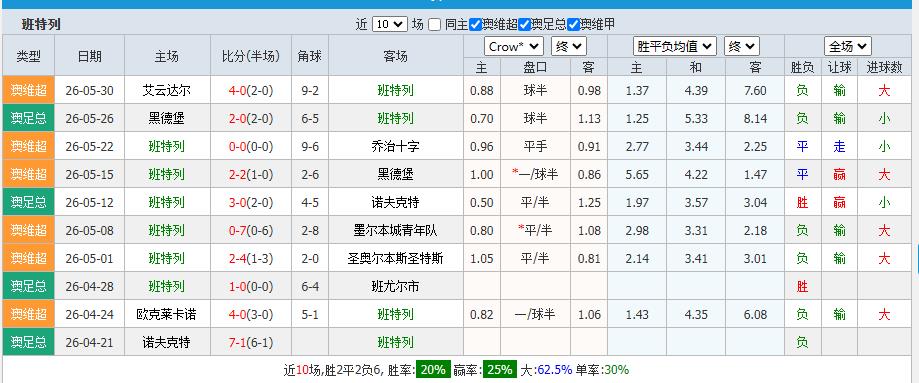Click the corner count 5-1 cell

(309, 315)
